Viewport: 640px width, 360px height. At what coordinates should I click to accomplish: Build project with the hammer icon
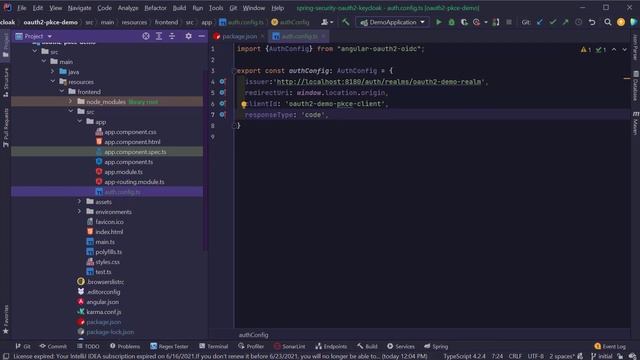[346, 22]
